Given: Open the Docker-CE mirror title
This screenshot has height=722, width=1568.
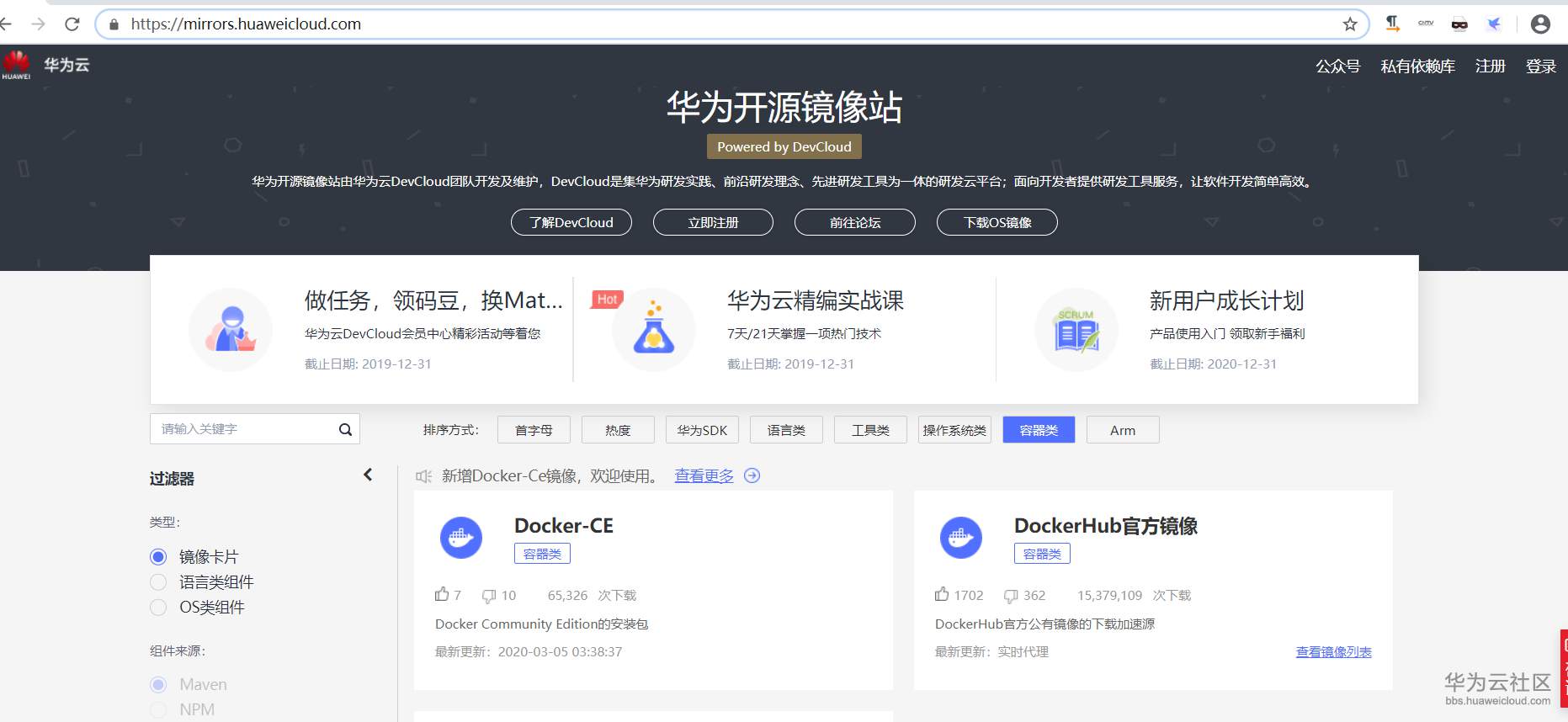Looking at the screenshot, I should coord(564,526).
